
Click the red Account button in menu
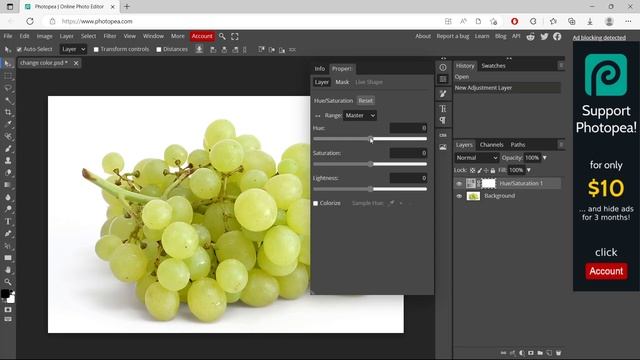click(x=202, y=36)
